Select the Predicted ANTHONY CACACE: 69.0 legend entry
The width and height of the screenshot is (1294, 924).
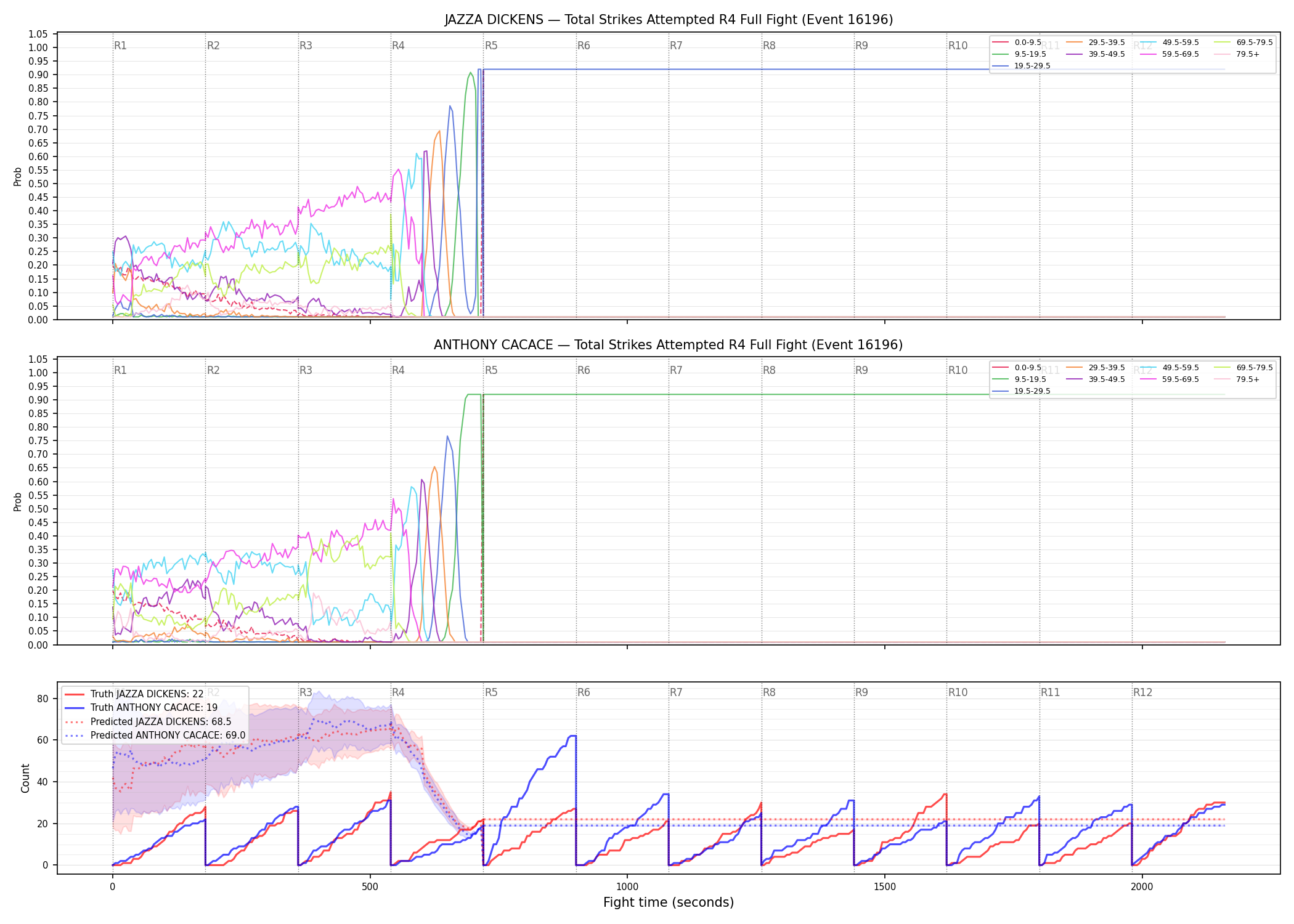point(155,736)
